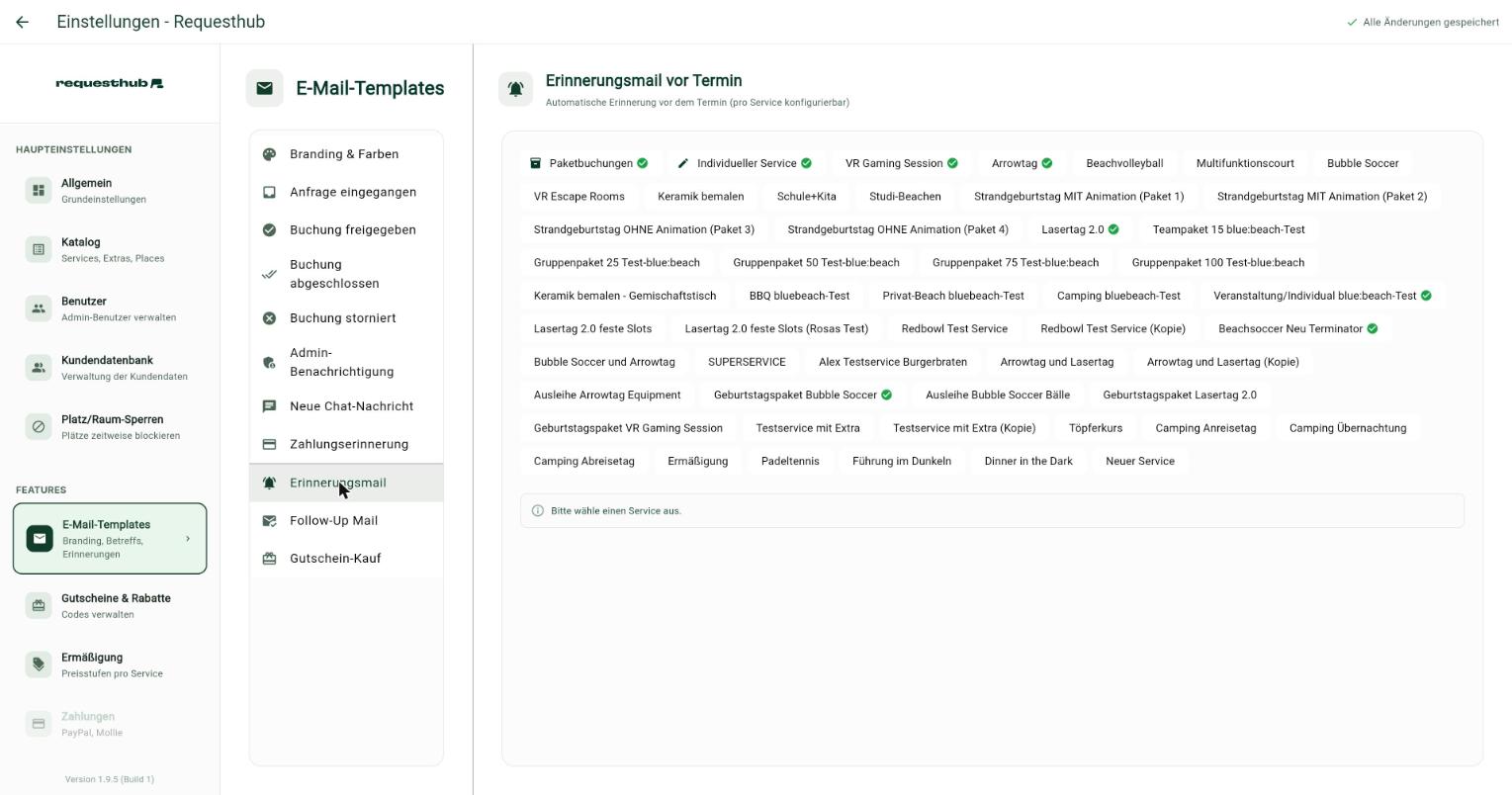Click the cancel icon beside Buchung storniert
The width and height of the screenshot is (1512, 795).
tap(269, 317)
